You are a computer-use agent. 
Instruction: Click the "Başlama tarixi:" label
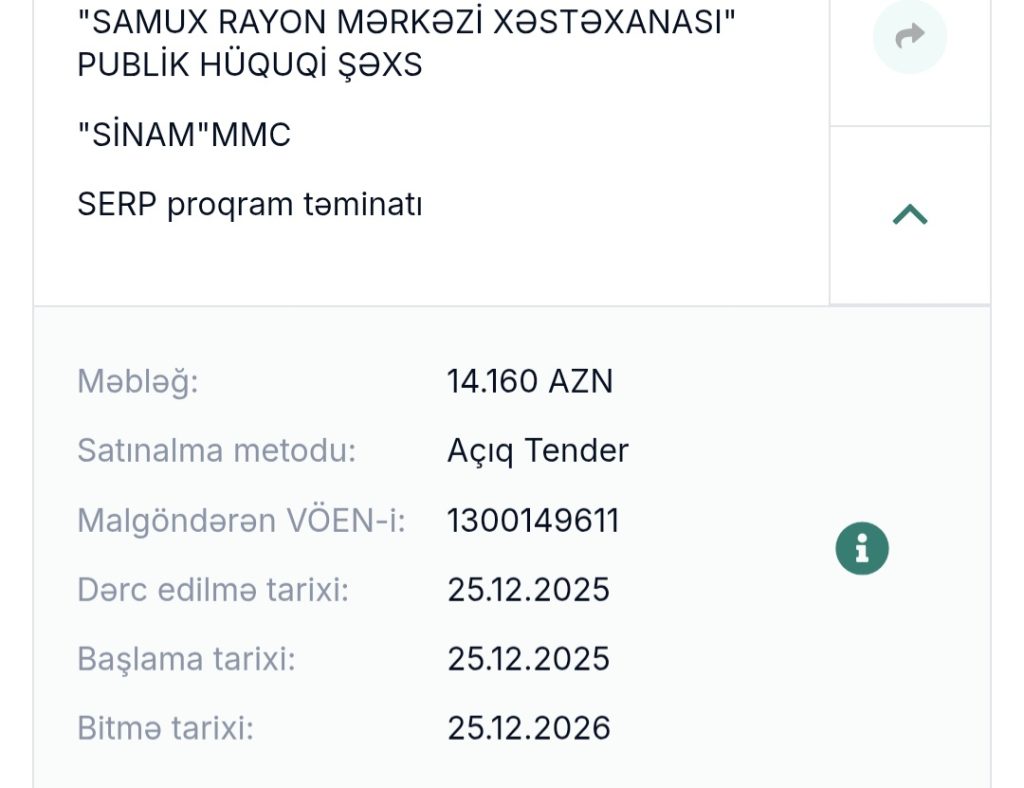[x=186, y=659]
